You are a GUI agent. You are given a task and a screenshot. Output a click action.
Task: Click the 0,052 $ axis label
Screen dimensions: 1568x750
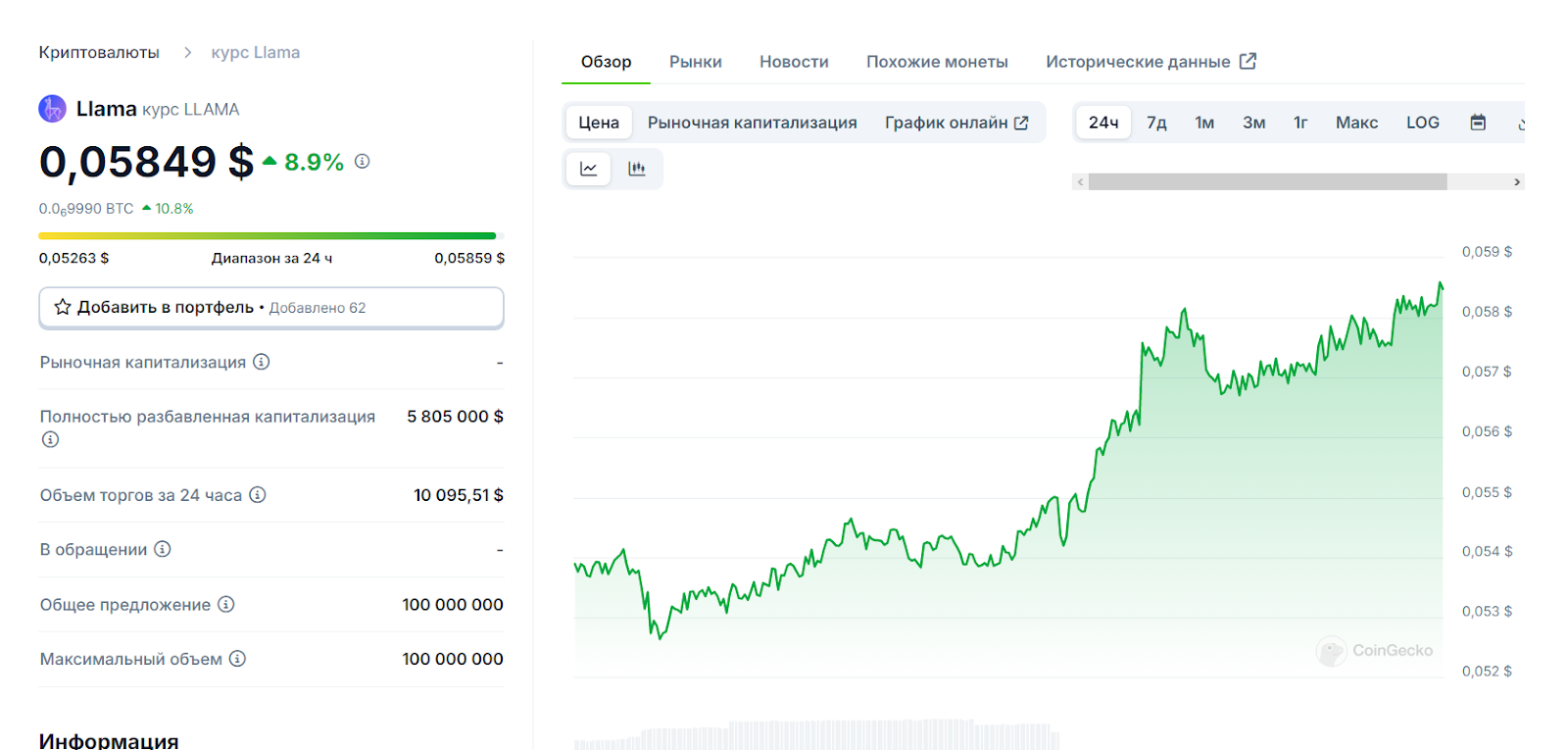pyautogui.click(x=1487, y=672)
